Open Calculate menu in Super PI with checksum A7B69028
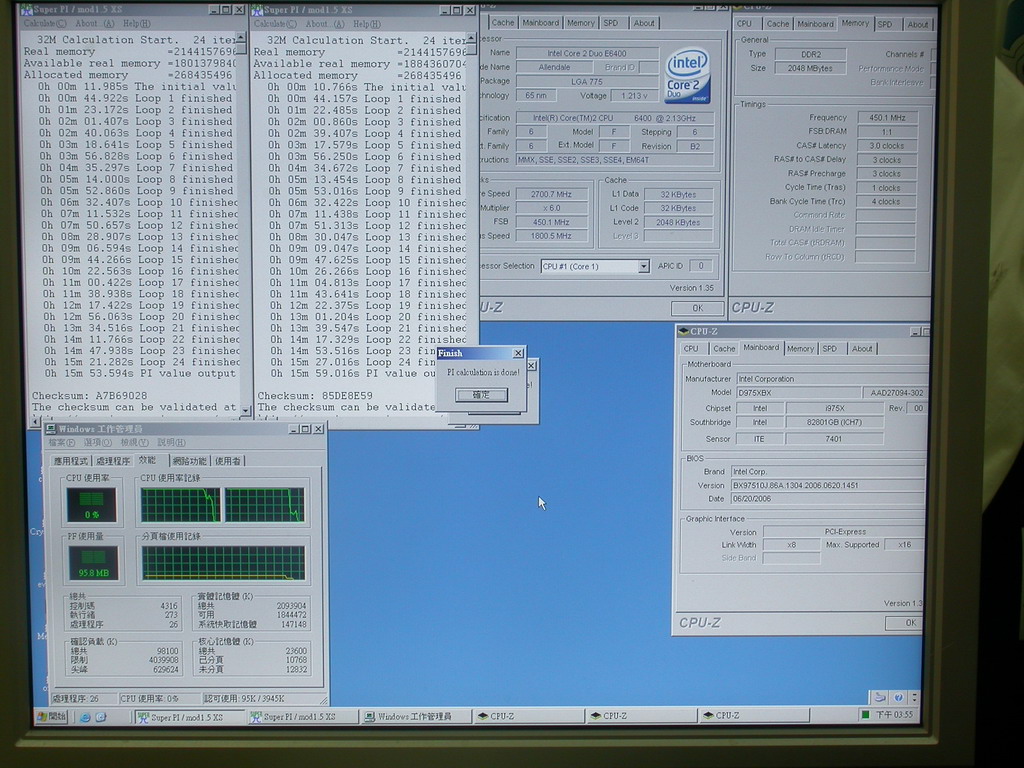The height and width of the screenshot is (768, 1024). click(44, 24)
